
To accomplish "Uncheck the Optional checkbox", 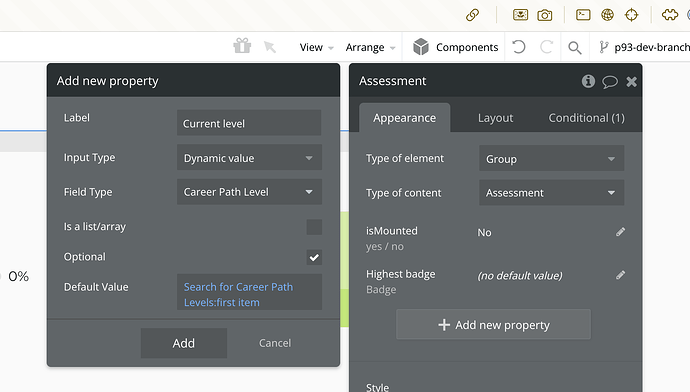I will [x=314, y=257].
